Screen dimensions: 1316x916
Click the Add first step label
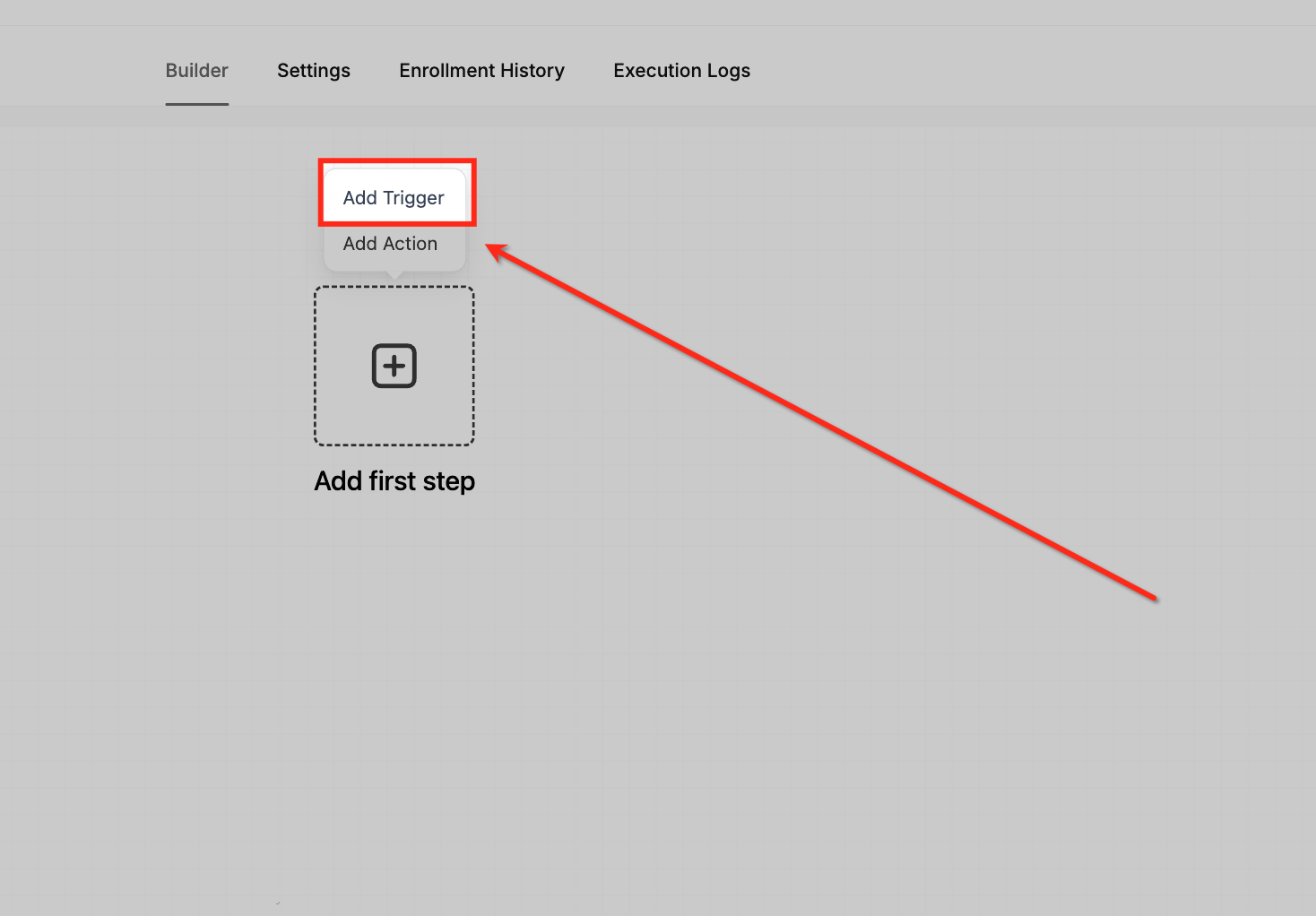coord(394,481)
